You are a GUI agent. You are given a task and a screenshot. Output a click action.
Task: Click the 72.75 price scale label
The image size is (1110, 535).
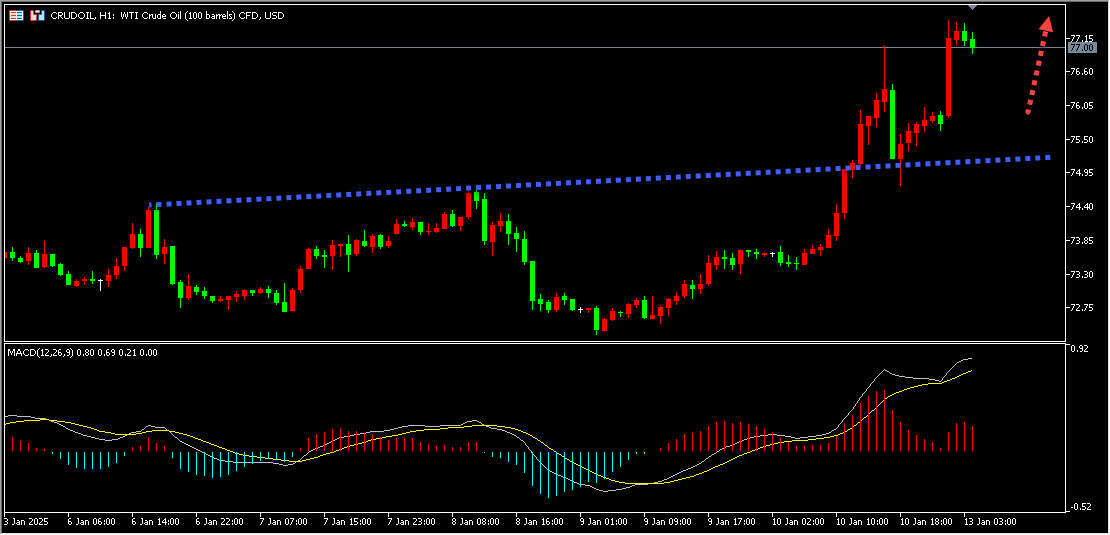pyautogui.click(x=1080, y=308)
